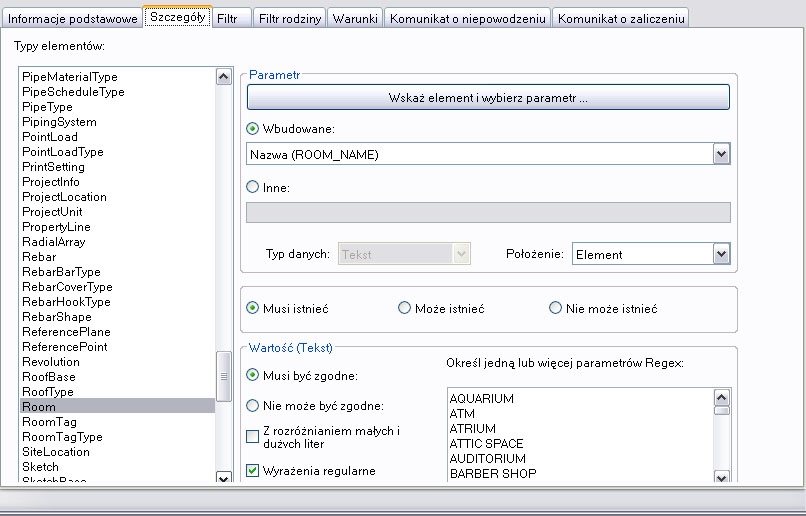This screenshot has height=516, width=806.
Task: Enable 'Z rozróżnianiem małych i dużych liter' checkbox
Action: (253, 436)
